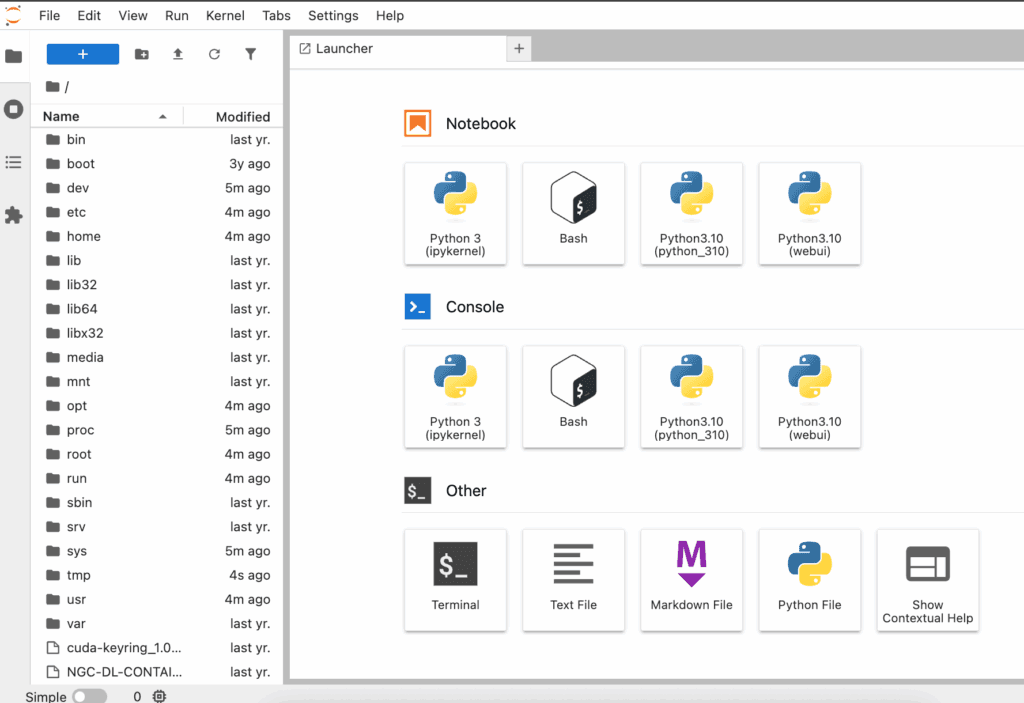
Task: Open the usr folder in file list
Action: [76, 600]
